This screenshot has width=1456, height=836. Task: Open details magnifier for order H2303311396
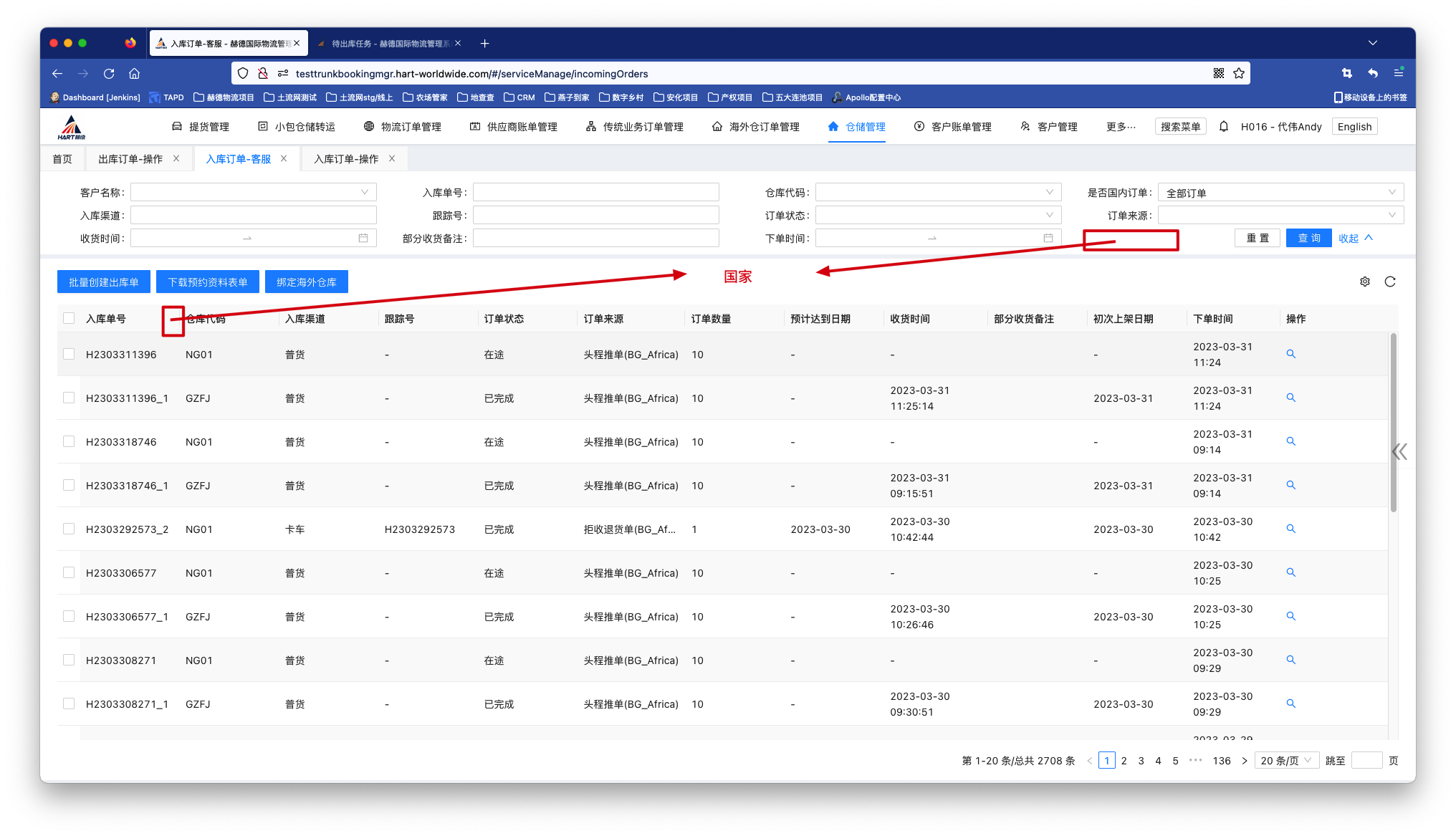(1290, 354)
